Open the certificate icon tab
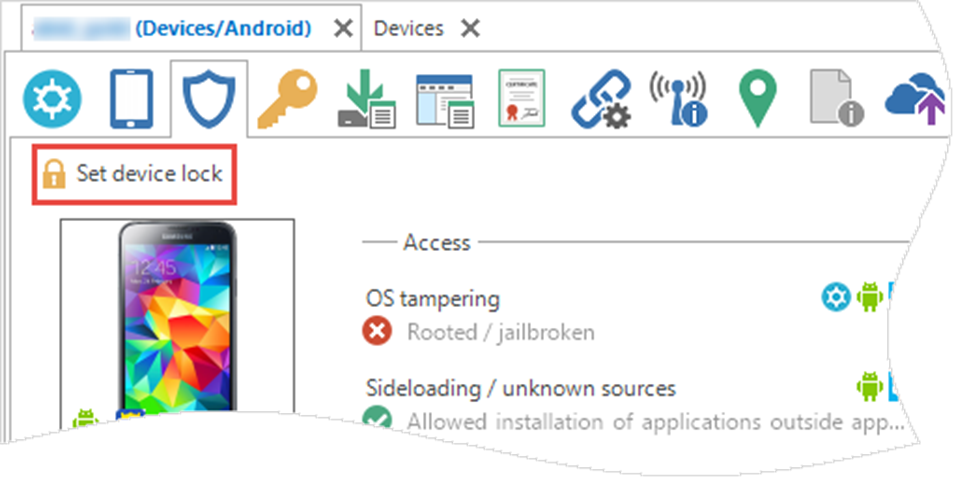Viewport: 954px width, 478px height. tap(521, 98)
